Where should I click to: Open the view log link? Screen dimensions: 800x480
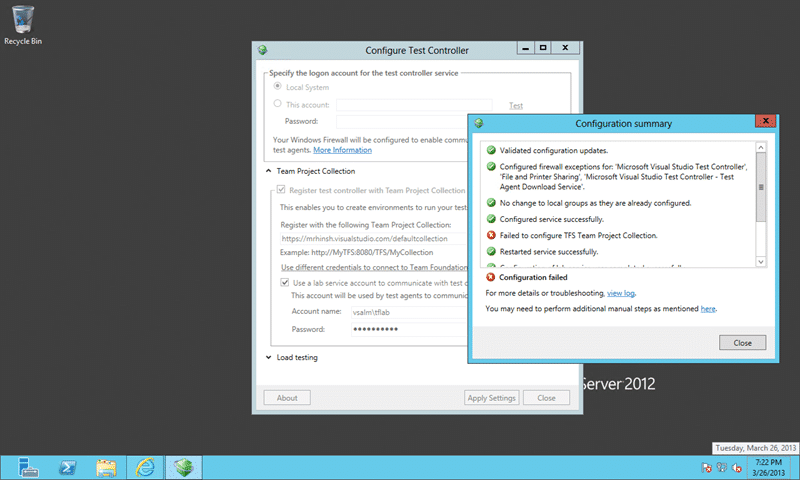[x=620, y=293]
